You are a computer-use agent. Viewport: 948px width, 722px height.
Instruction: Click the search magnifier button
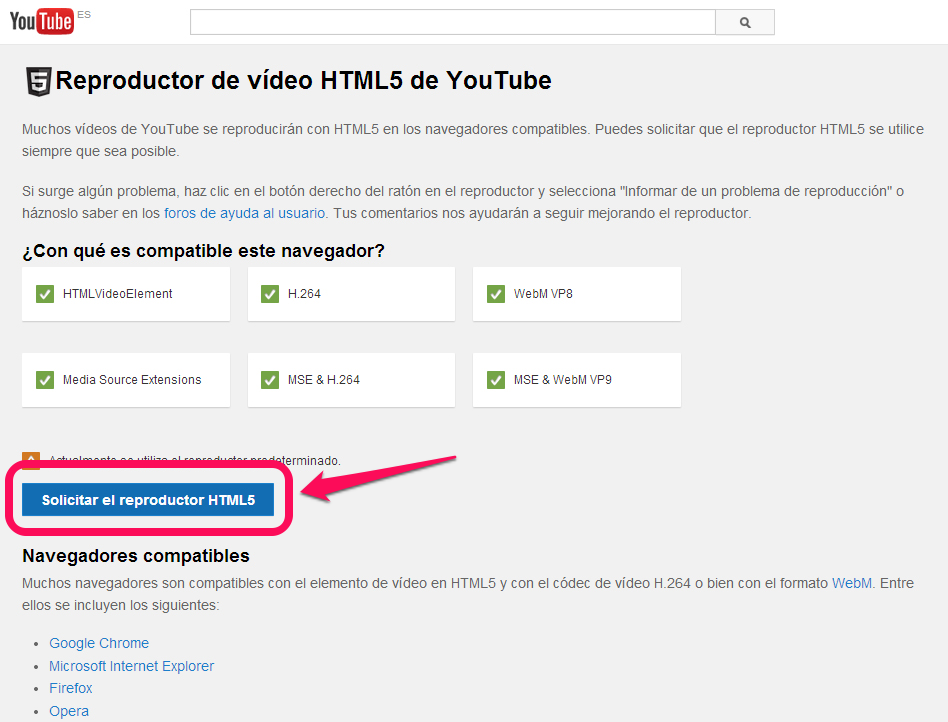pos(745,22)
